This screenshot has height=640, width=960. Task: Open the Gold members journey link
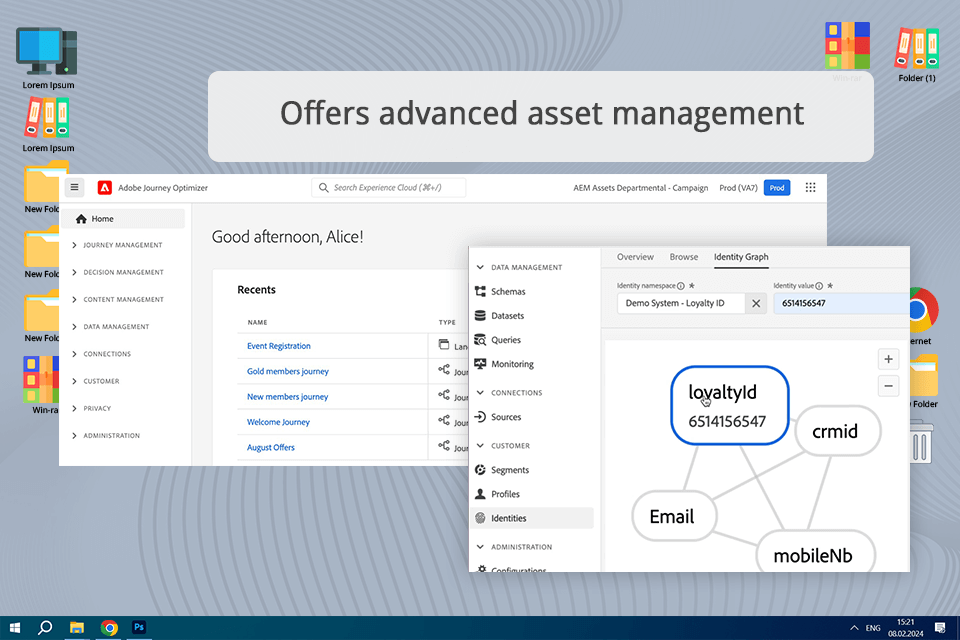click(x=288, y=371)
